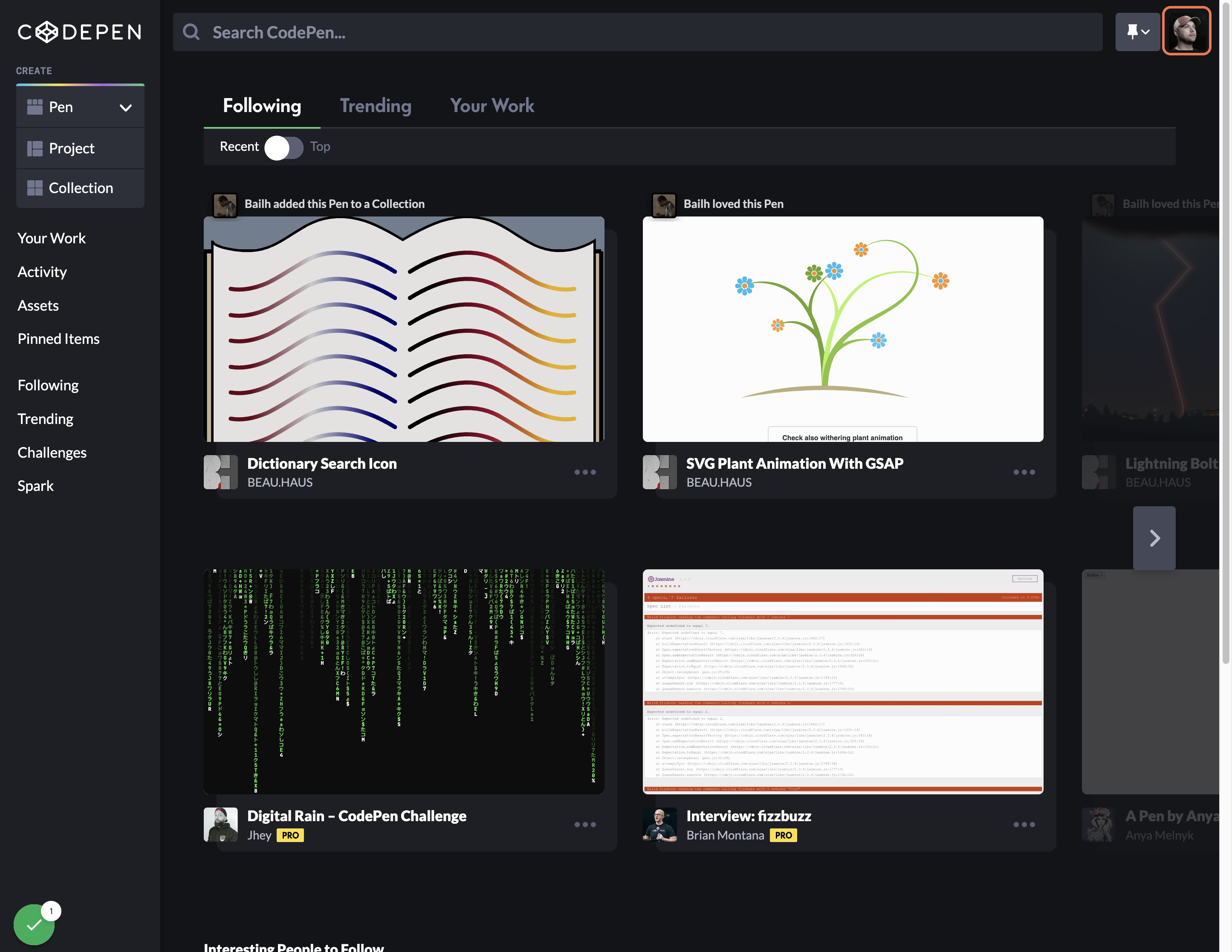Toggle Recent/Top feed switch
This screenshot has width=1232, height=952.
click(284, 147)
